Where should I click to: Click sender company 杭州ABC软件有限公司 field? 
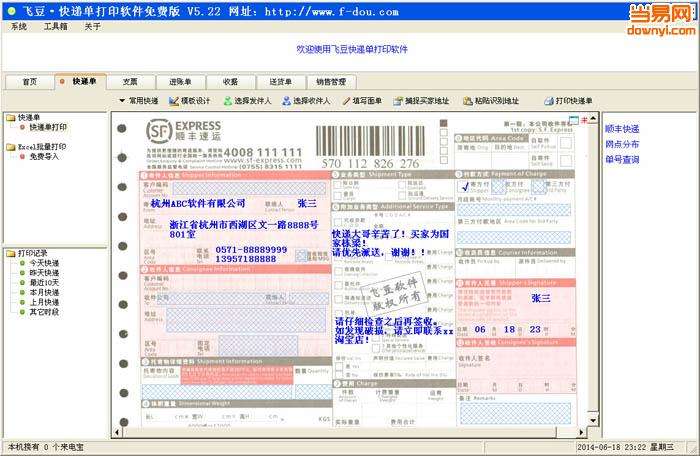click(x=198, y=204)
